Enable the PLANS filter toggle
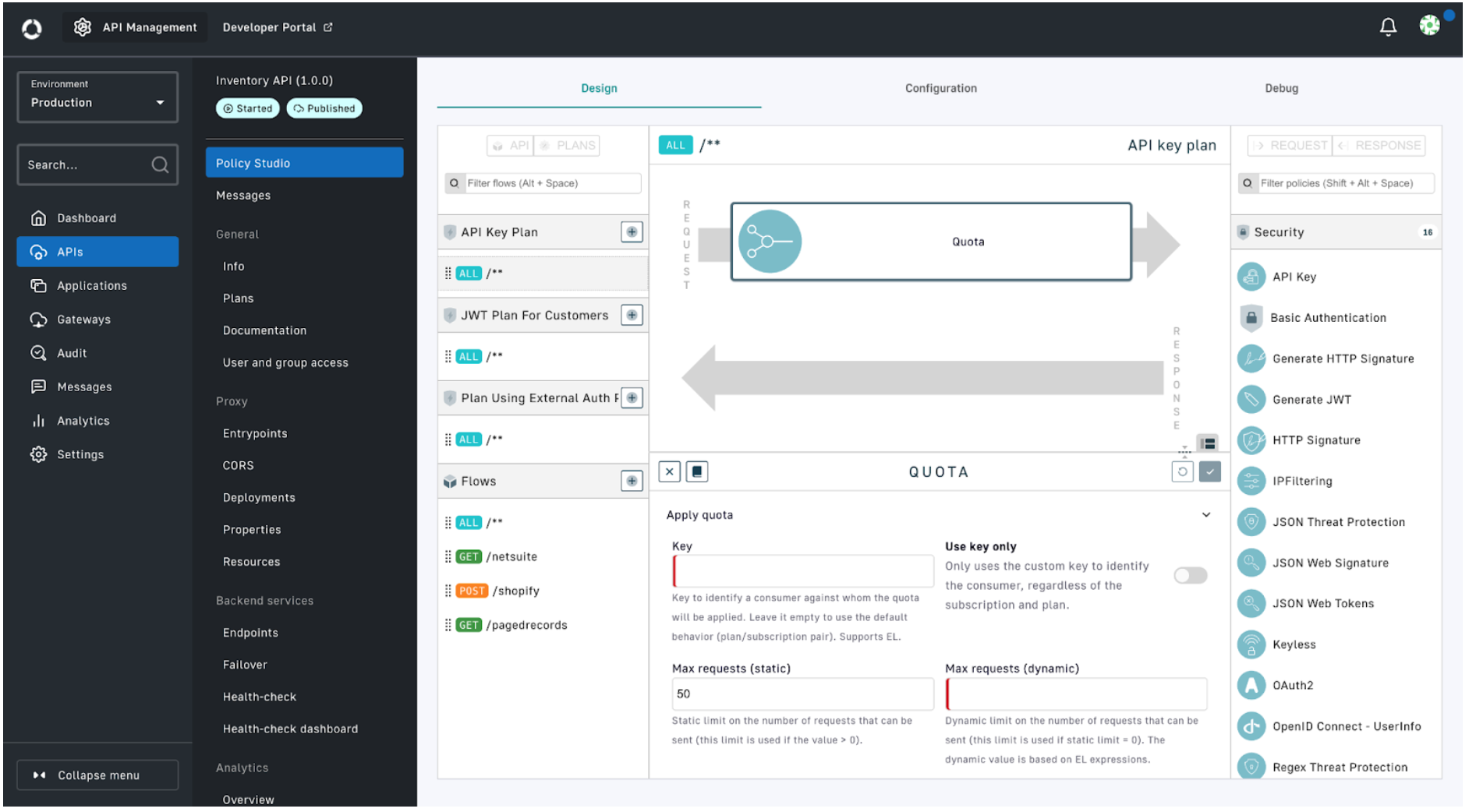 567,145
